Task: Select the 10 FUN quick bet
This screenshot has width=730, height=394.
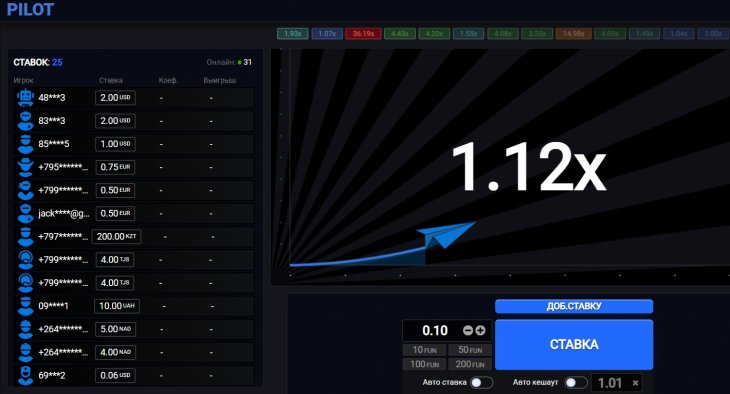Action: coord(424,350)
